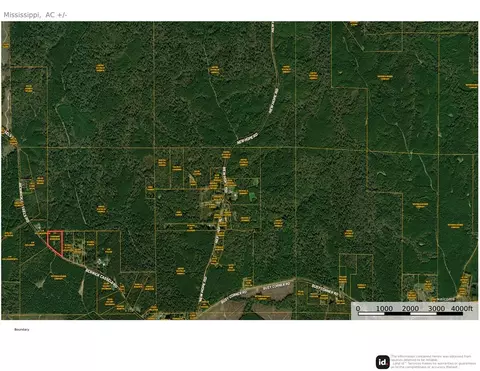Image resolution: width=480 pixels, height=371 pixels.
Task: Click the last black segment of scale bar
Action: pos(449,314)
